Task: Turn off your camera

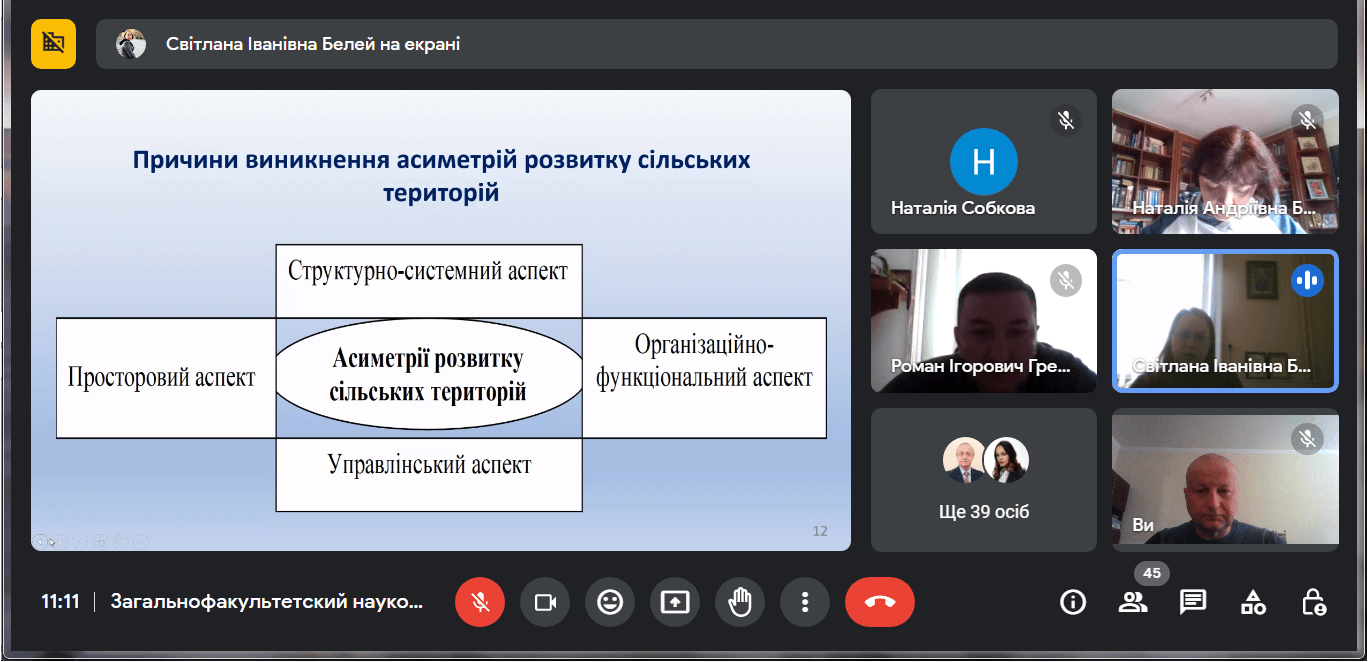Action: (545, 602)
